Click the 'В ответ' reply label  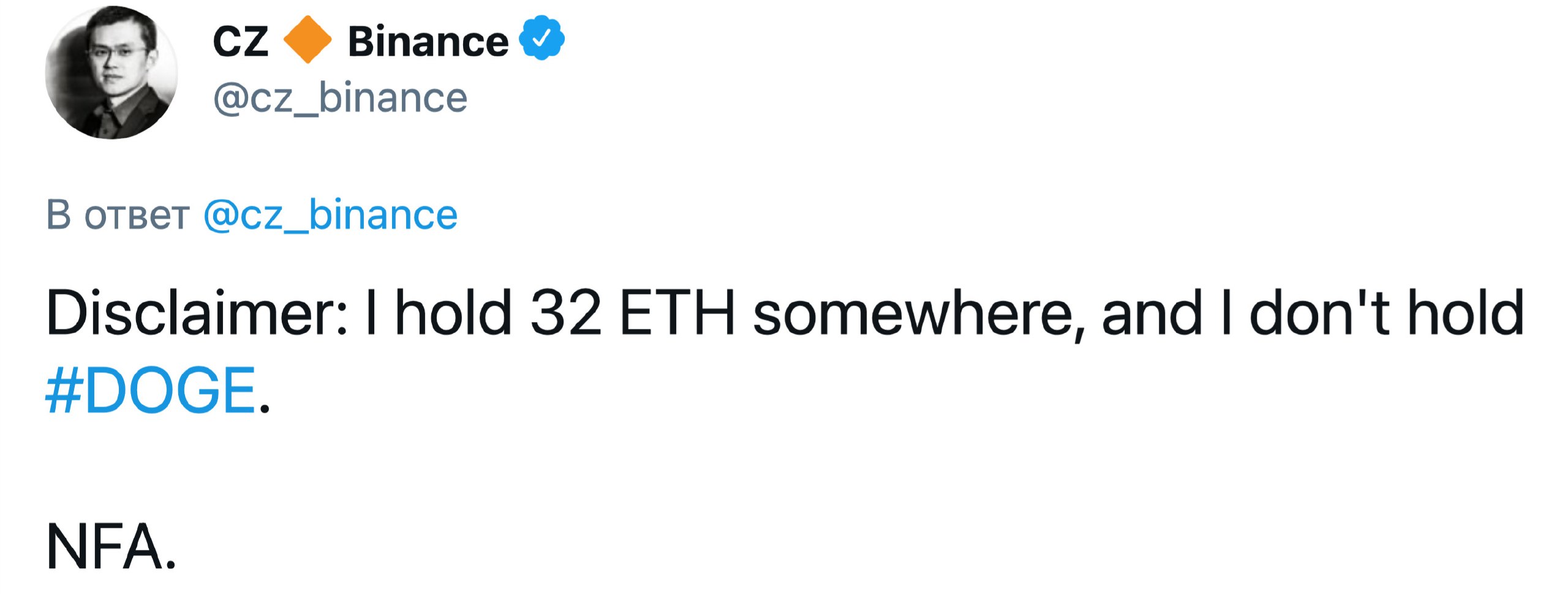[118, 216]
